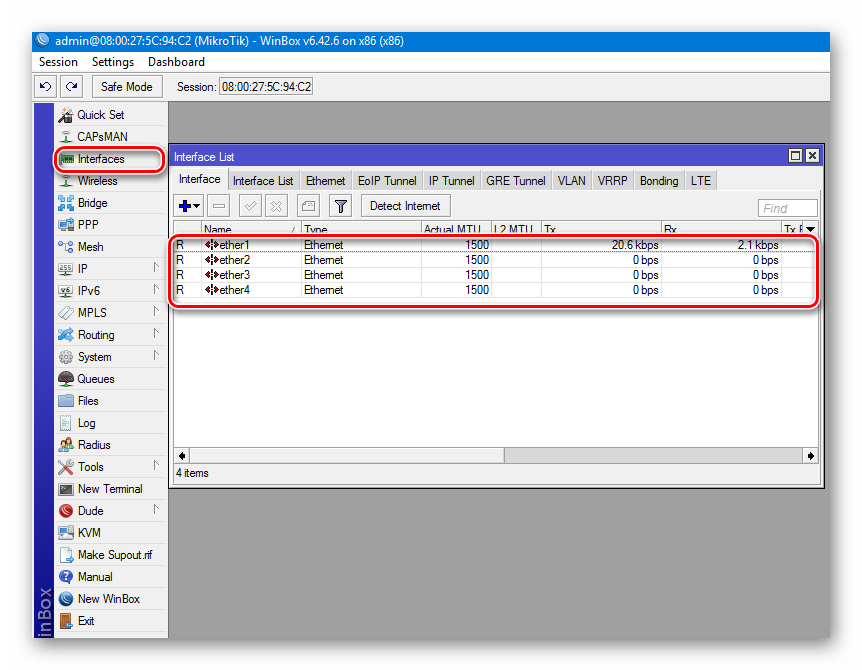Open the Interfaces sidebar item
862x670 pixels.
click(x=111, y=159)
